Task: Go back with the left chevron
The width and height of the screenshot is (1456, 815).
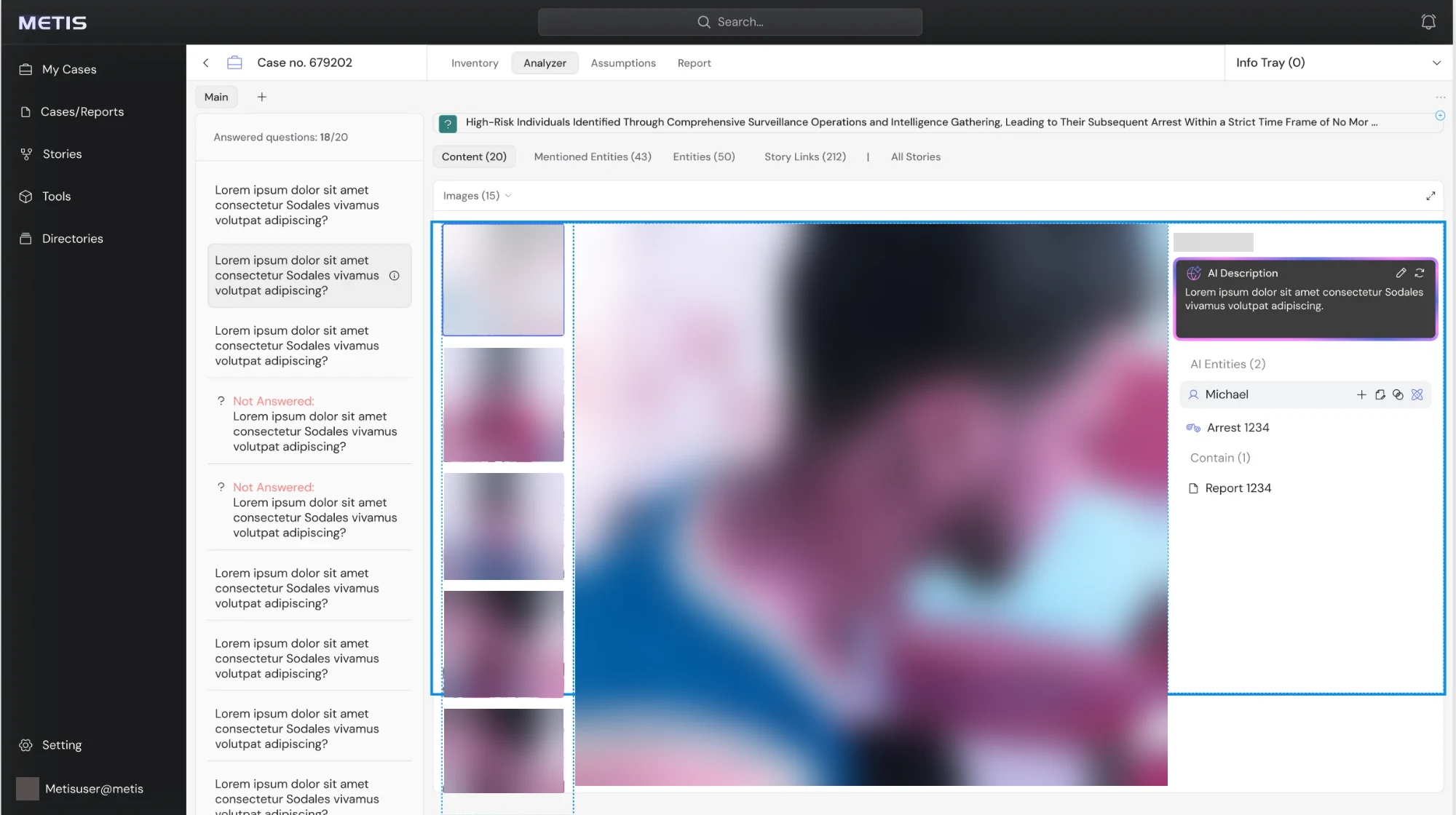Action: point(206,63)
